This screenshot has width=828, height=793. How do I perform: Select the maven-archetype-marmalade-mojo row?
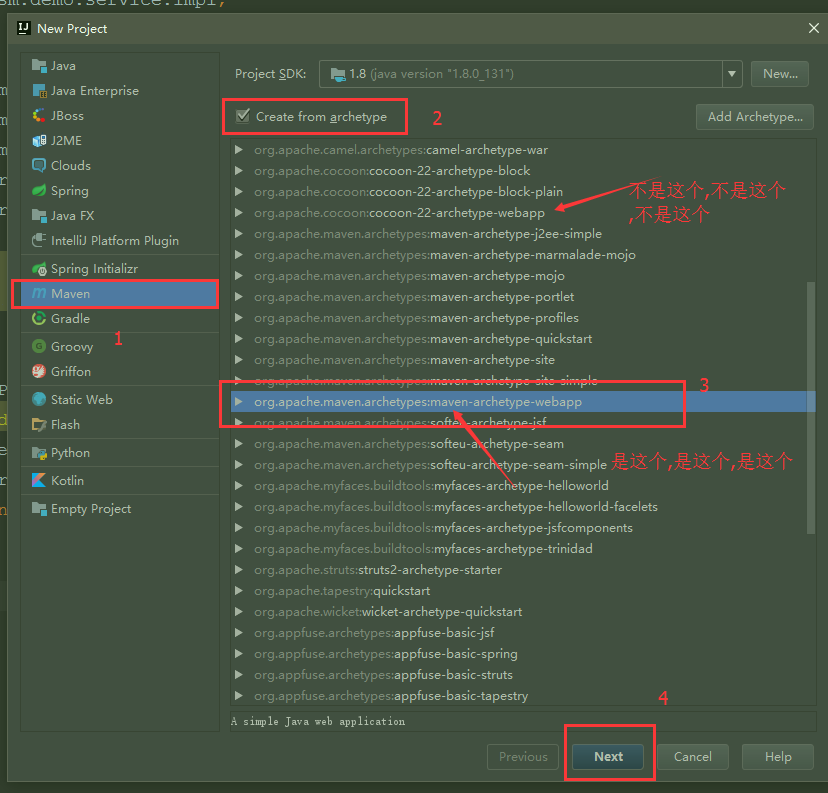(523, 255)
